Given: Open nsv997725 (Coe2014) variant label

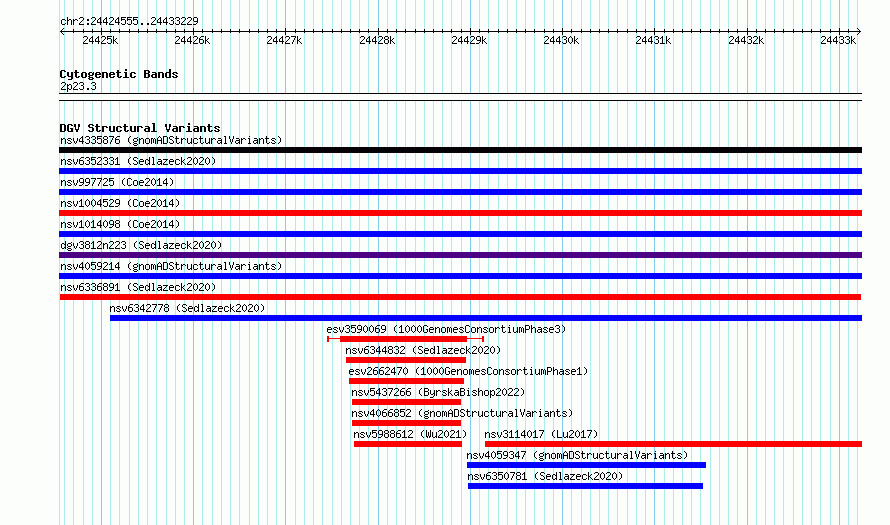Looking at the screenshot, I should tap(117, 182).
